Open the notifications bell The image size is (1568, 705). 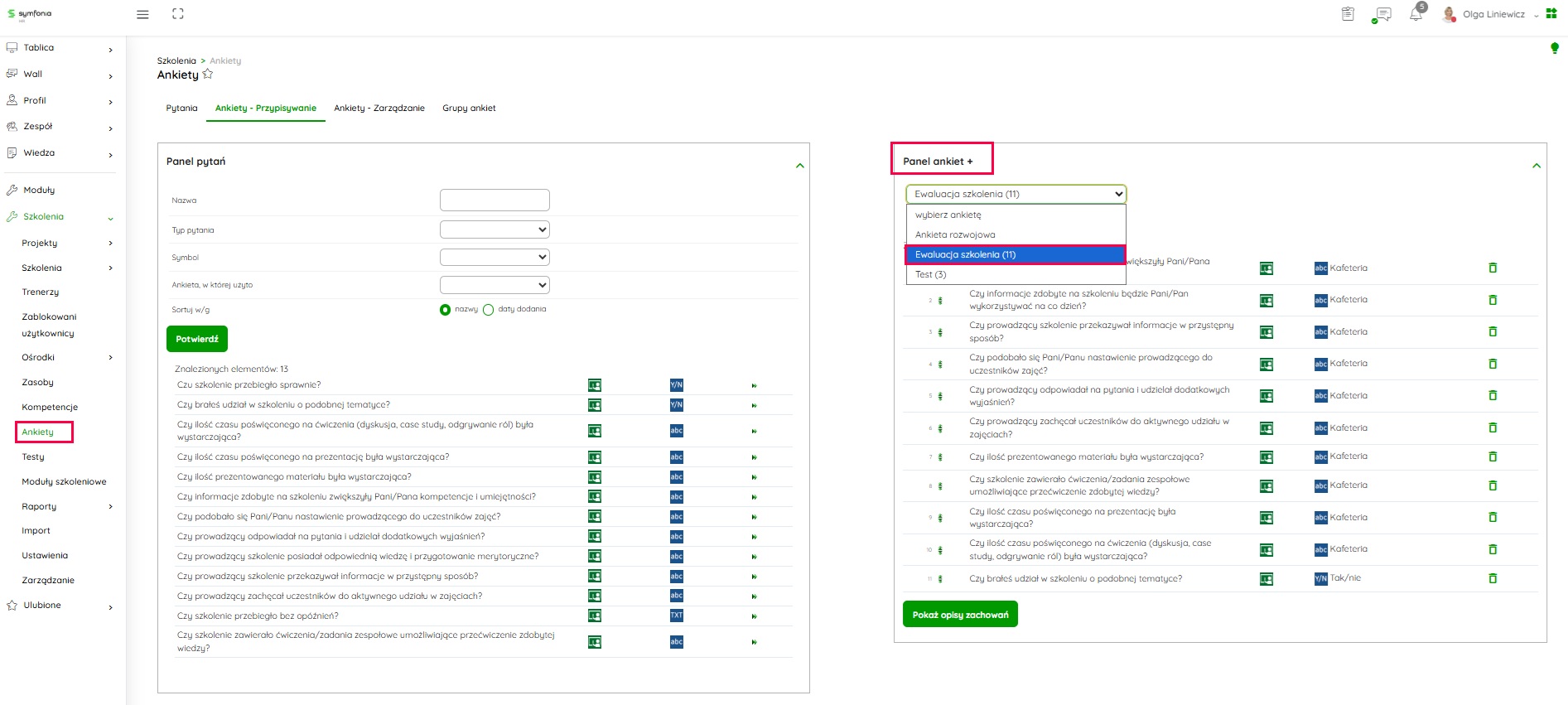(1416, 14)
